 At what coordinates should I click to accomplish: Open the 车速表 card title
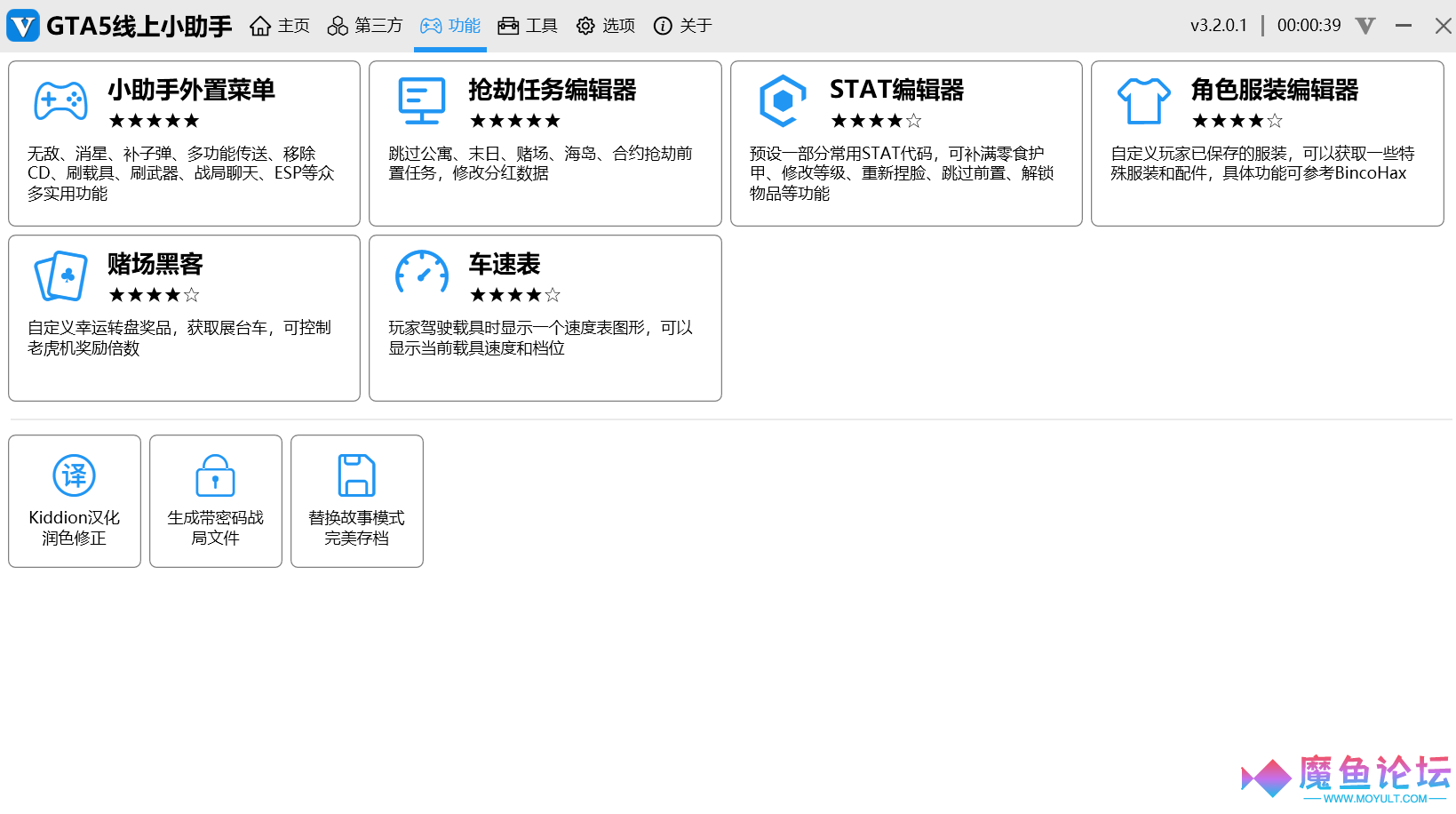coord(505,264)
